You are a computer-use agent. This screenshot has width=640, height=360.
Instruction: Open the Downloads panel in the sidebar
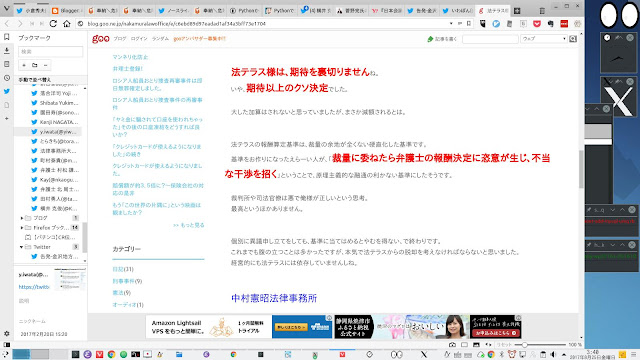click(7, 51)
